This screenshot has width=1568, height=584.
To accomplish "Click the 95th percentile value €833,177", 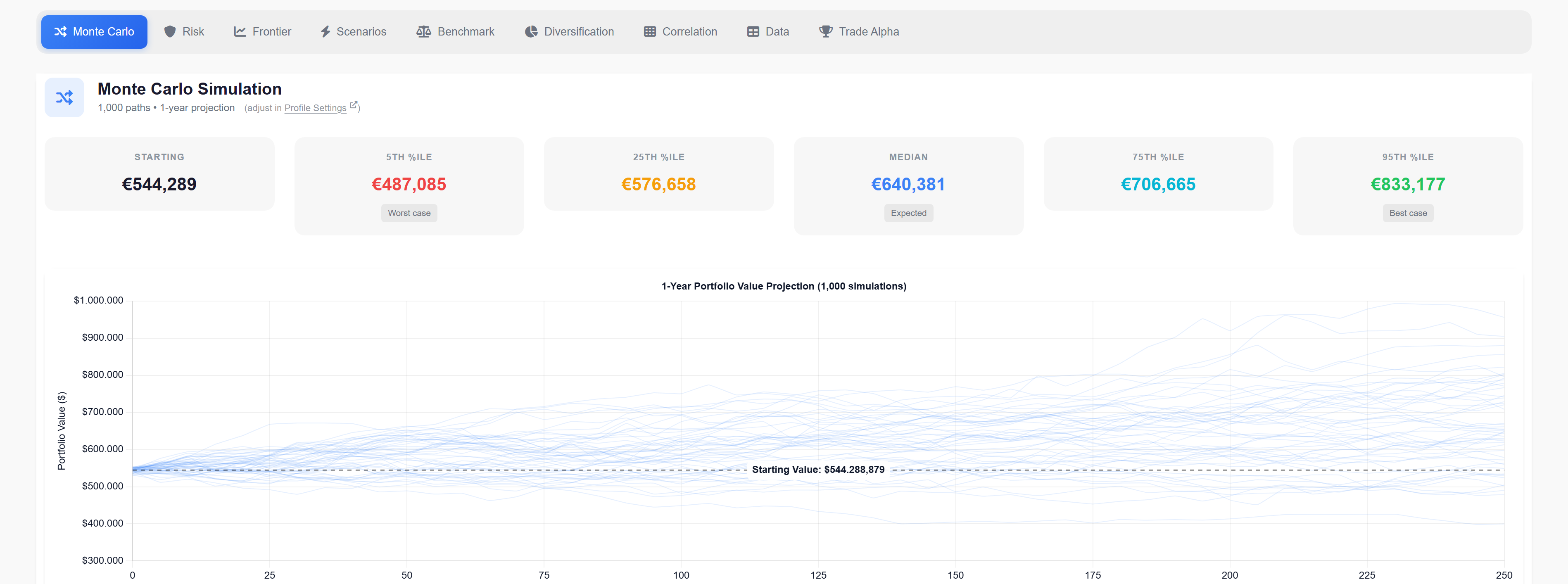I will pos(1407,184).
